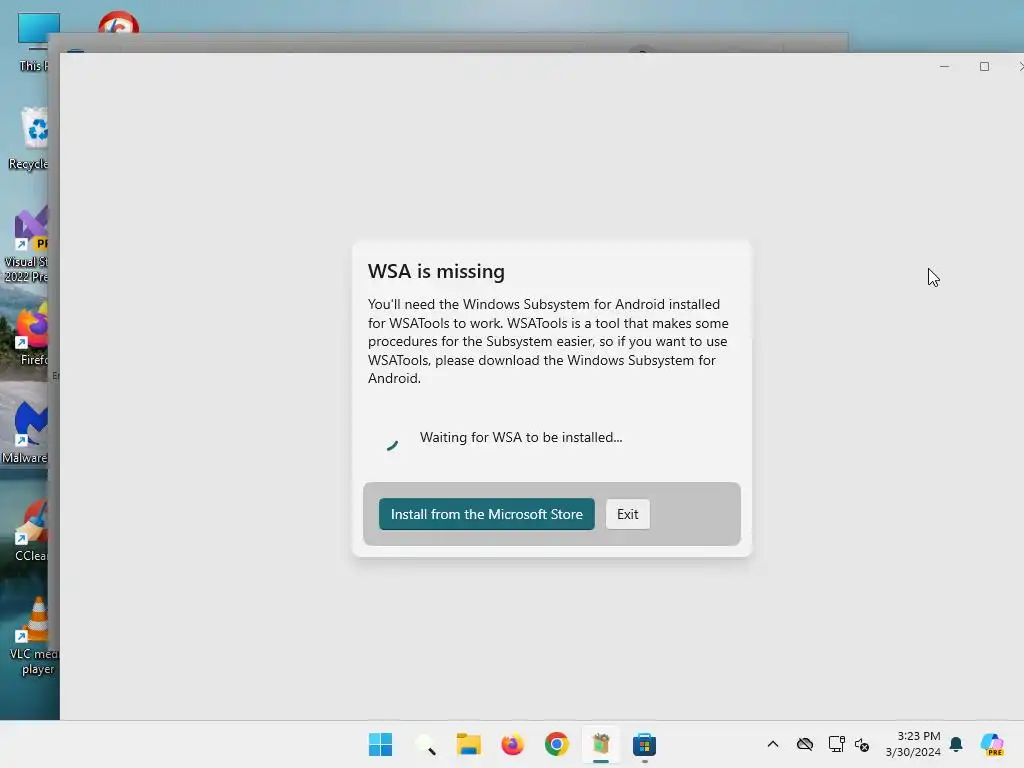Screen dimensions: 1024x768
Task: Maximize the WSATools window
Action: pos(984,67)
